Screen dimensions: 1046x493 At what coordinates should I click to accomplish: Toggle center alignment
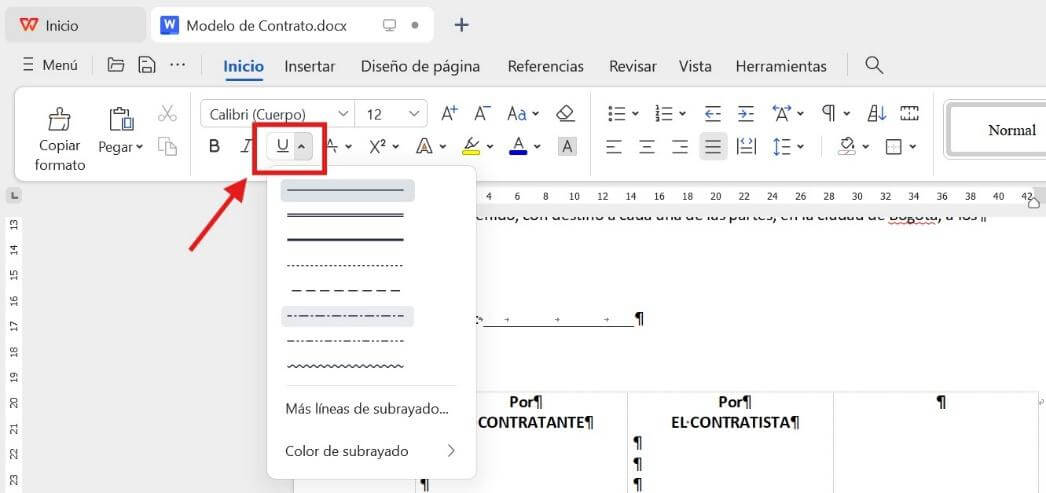646,146
